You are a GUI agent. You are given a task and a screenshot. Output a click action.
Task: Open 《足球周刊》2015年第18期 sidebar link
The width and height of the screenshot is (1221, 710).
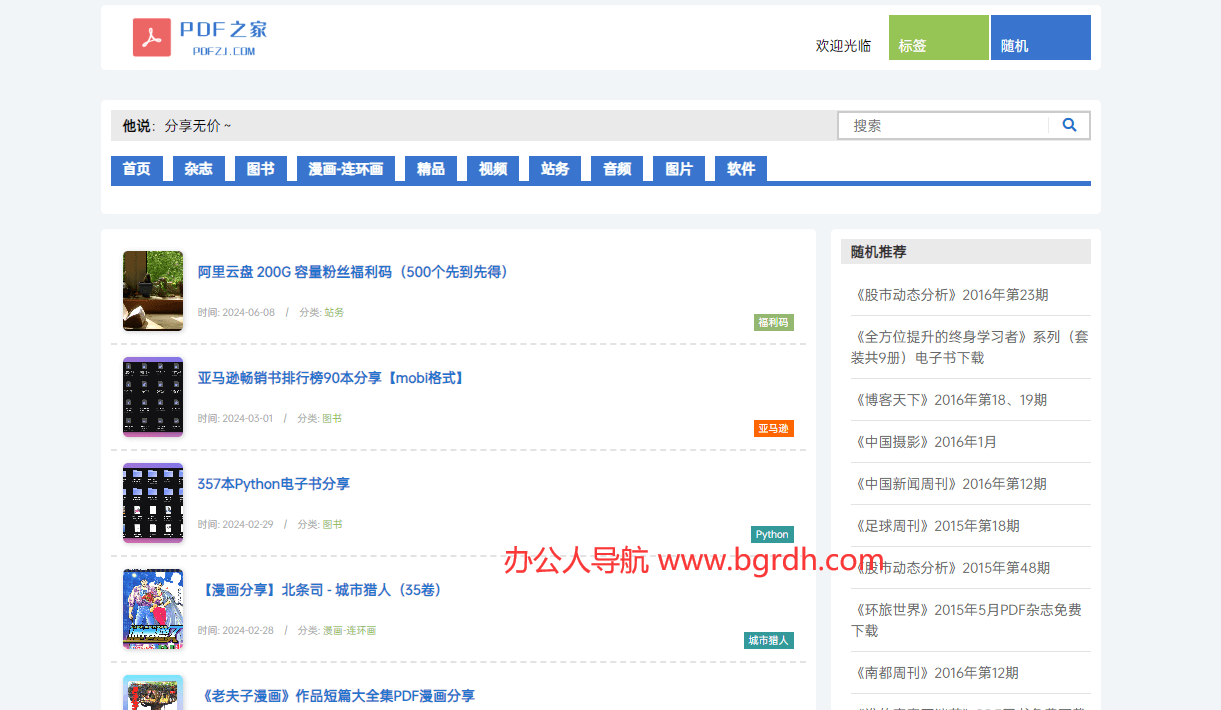coord(937,526)
